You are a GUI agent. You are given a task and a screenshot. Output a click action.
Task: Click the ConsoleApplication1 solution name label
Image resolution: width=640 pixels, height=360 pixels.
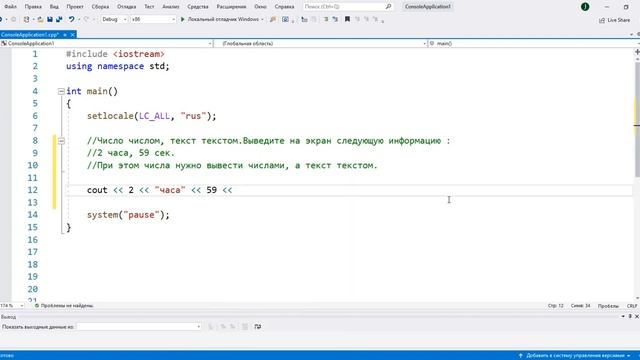click(428, 7)
